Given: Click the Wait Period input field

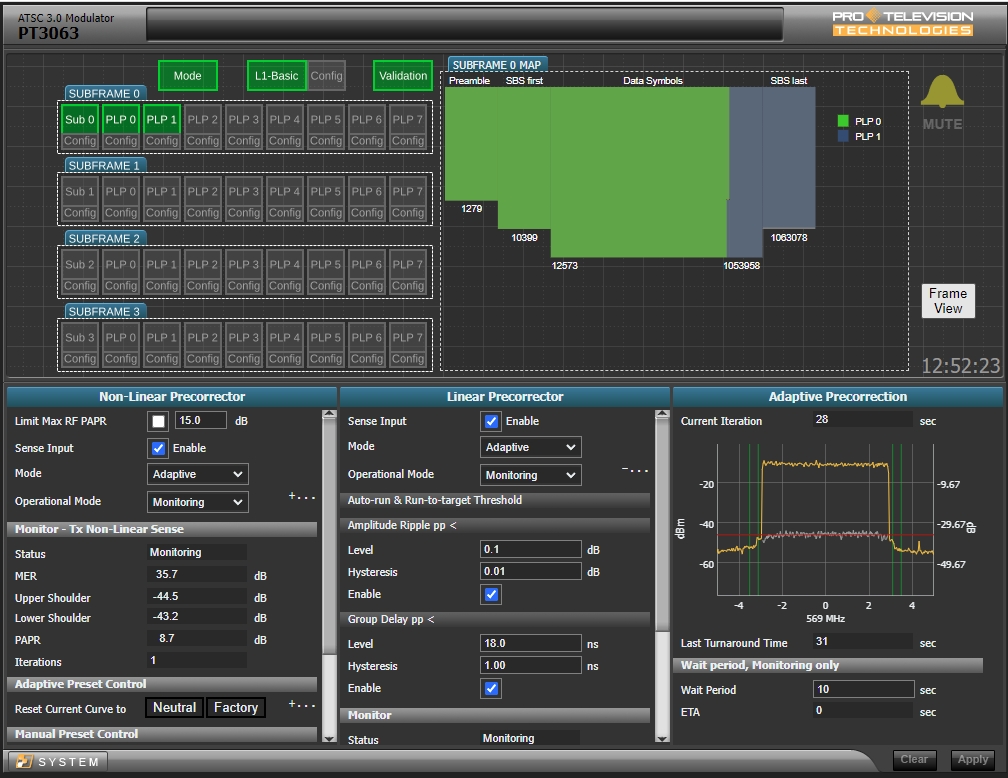Looking at the screenshot, I should (863, 689).
